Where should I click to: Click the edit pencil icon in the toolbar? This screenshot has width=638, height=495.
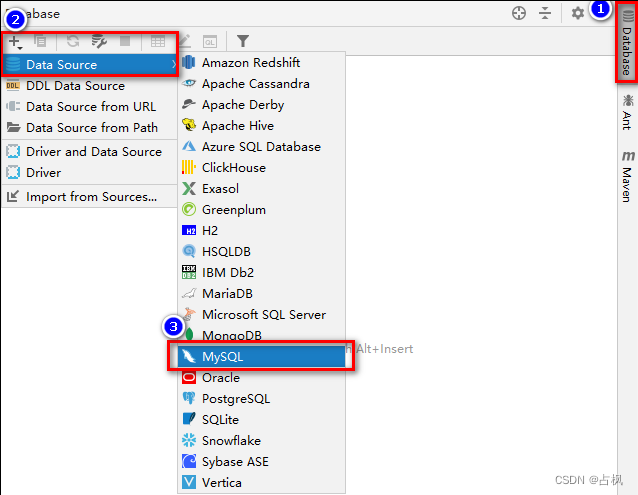coord(184,41)
